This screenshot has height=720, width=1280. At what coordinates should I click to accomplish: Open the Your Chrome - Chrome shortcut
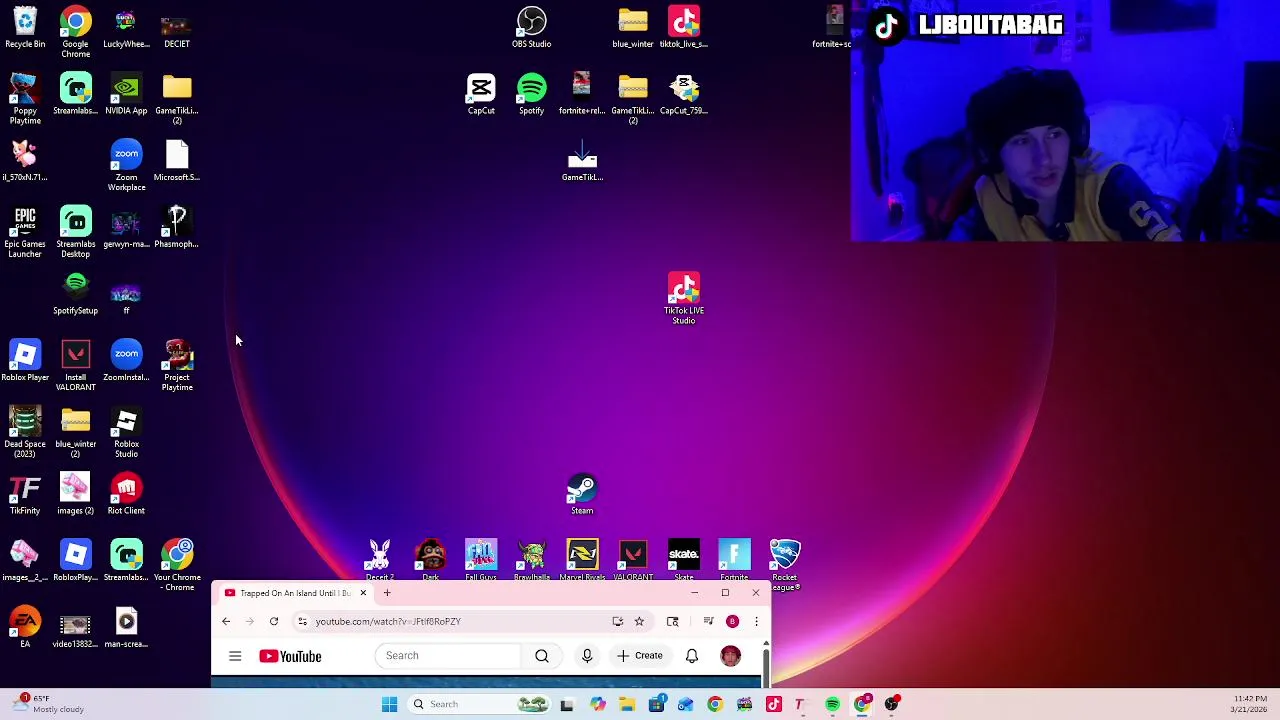177,565
